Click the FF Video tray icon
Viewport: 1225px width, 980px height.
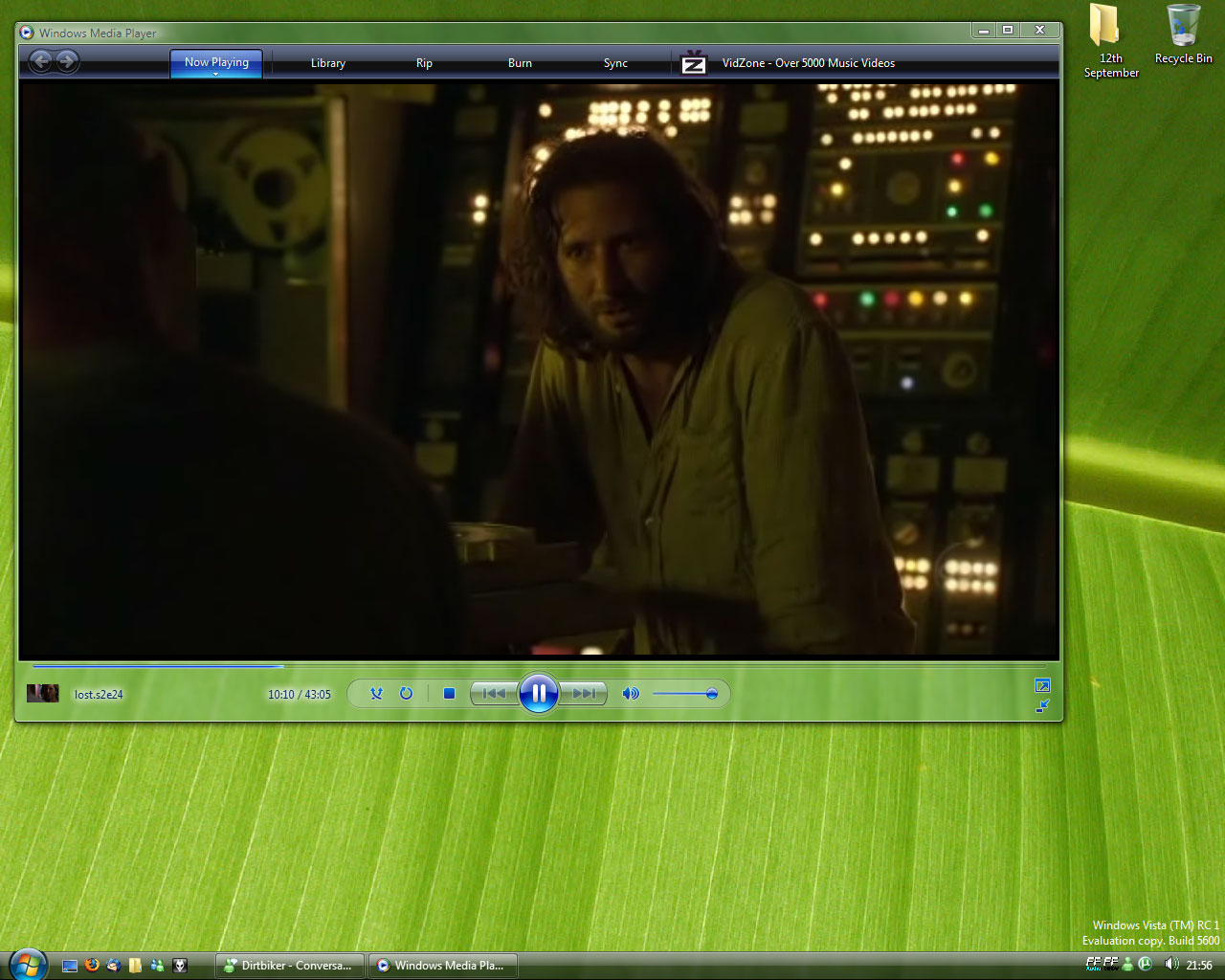(1110, 964)
